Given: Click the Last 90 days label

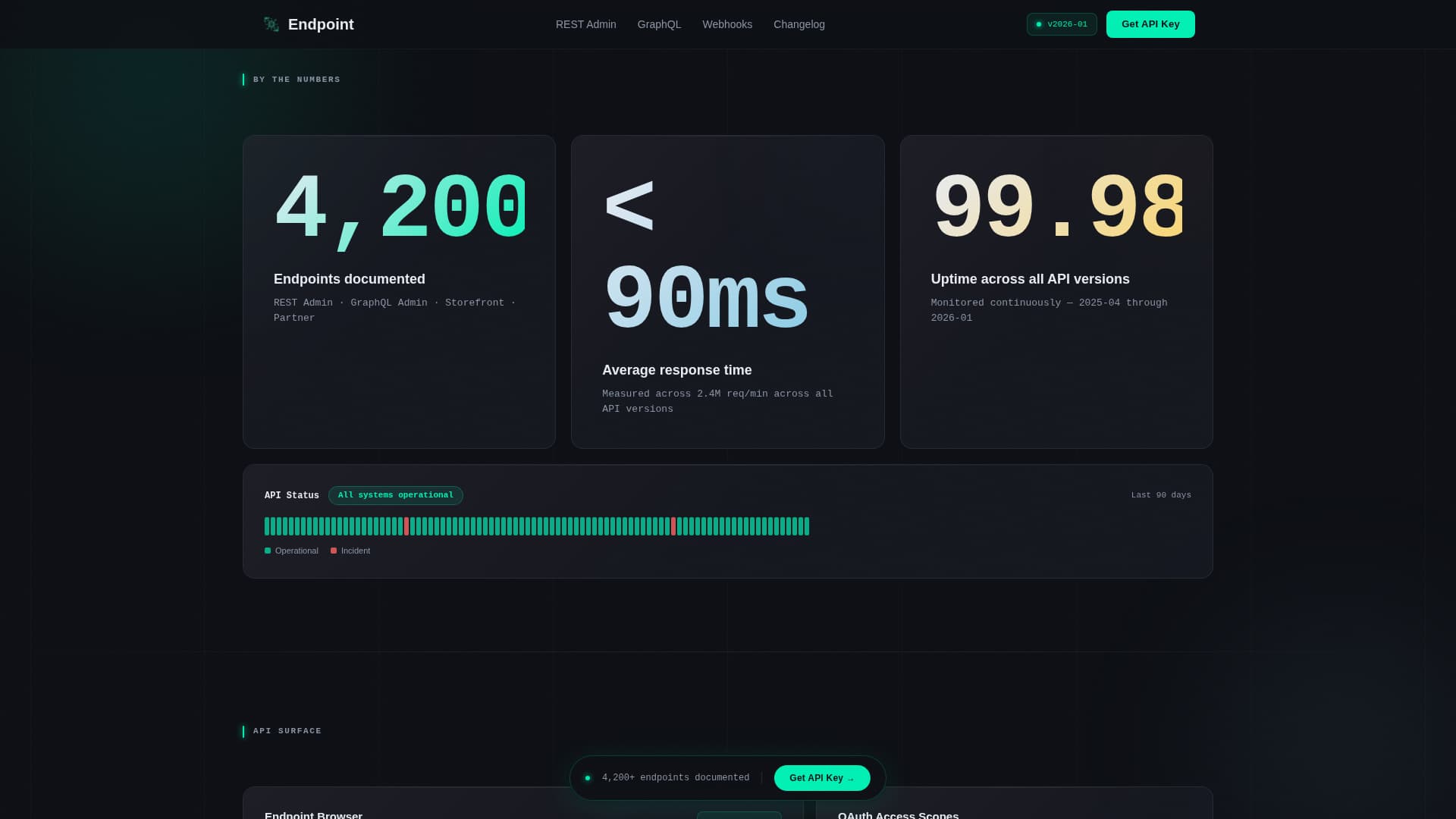Looking at the screenshot, I should 1160,495.
